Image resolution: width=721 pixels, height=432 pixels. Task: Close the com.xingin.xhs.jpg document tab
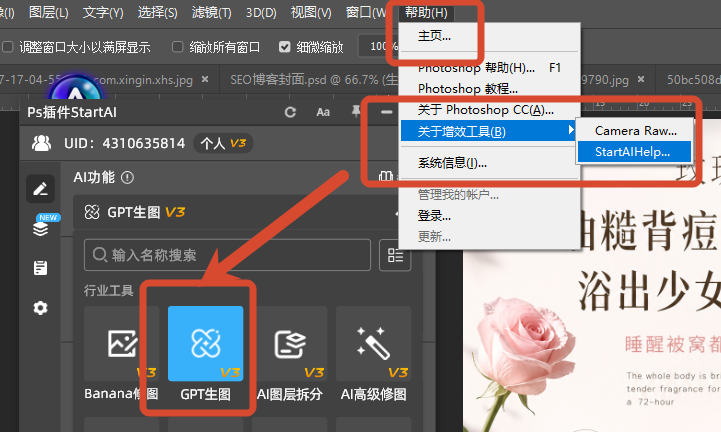pos(205,79)
